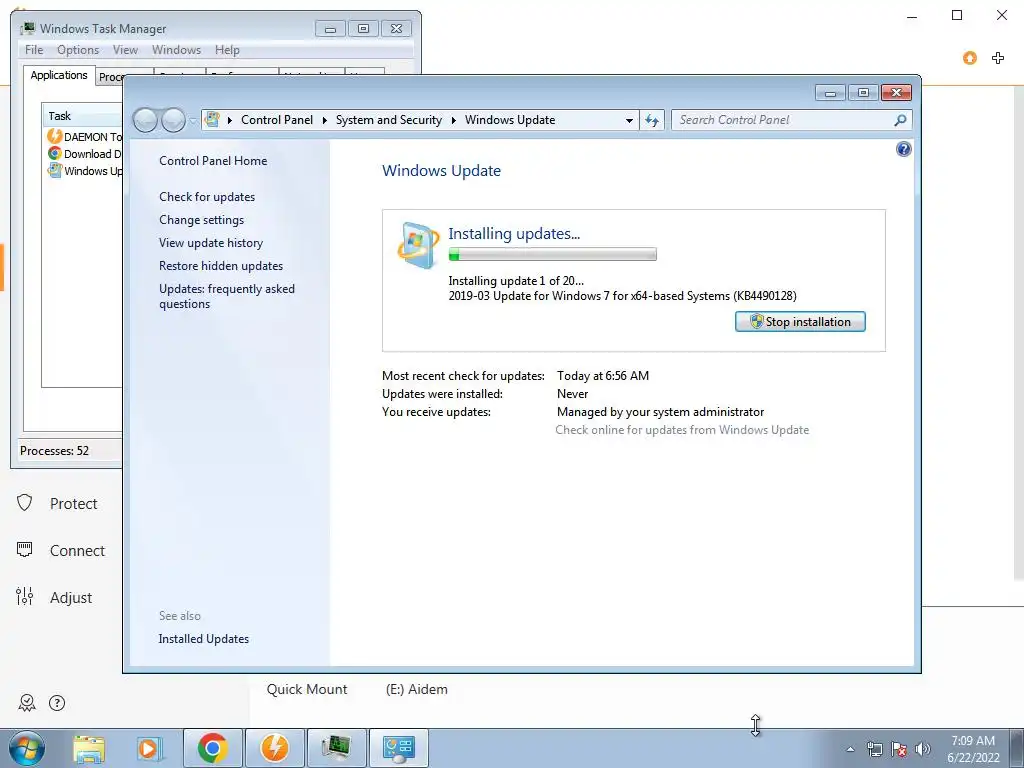Open Windows Explorer from taskbar
Image resolution: width=1024 pixels, height=768 pixels.
pos(89,748)
